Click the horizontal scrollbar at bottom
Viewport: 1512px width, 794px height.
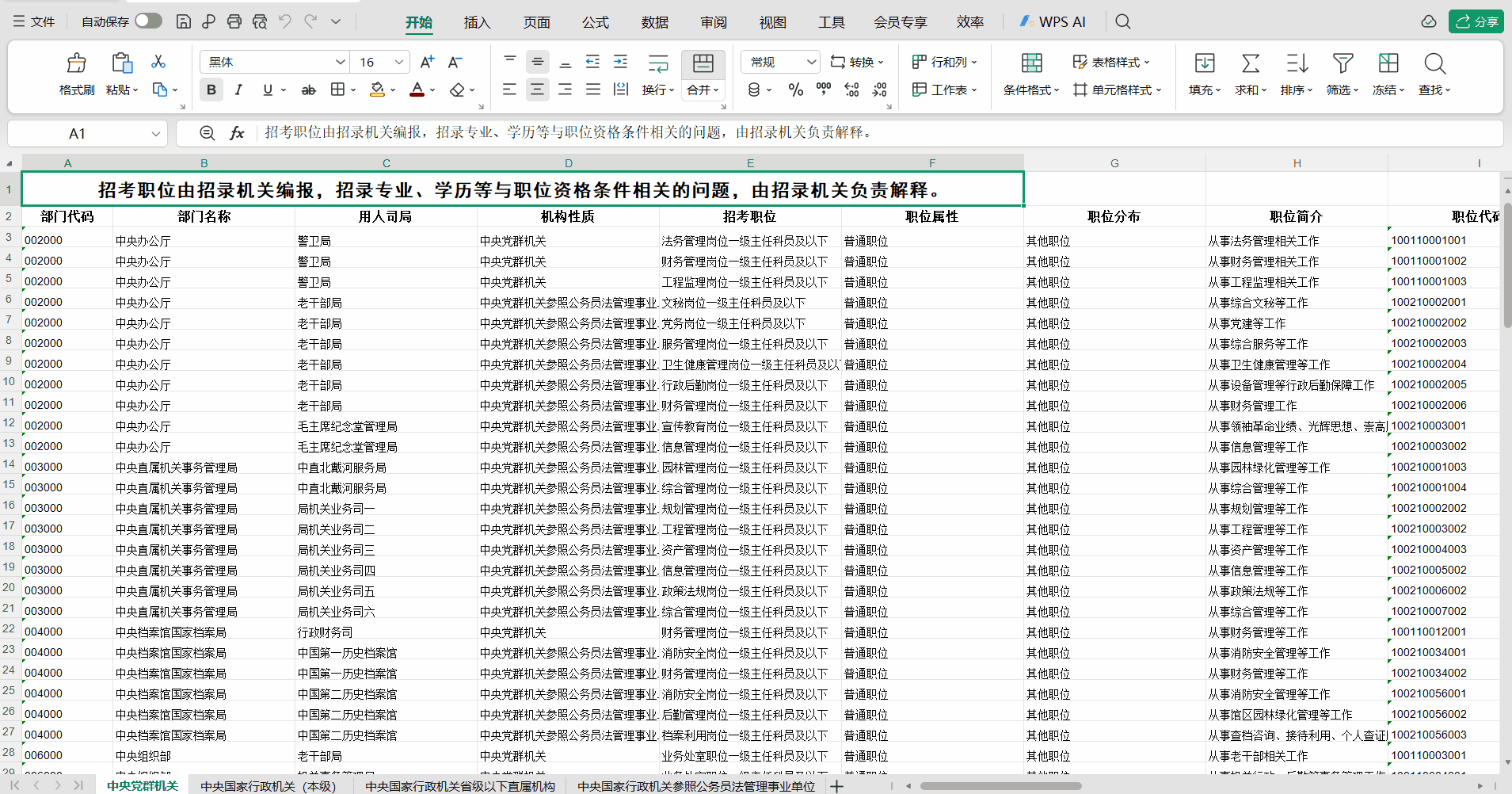point(1001,786)
